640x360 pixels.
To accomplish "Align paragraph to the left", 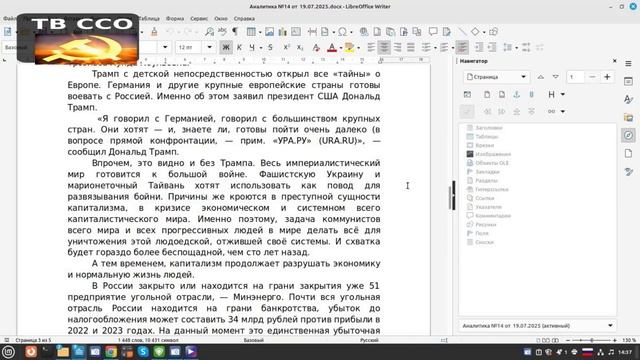I will [371, 47].
